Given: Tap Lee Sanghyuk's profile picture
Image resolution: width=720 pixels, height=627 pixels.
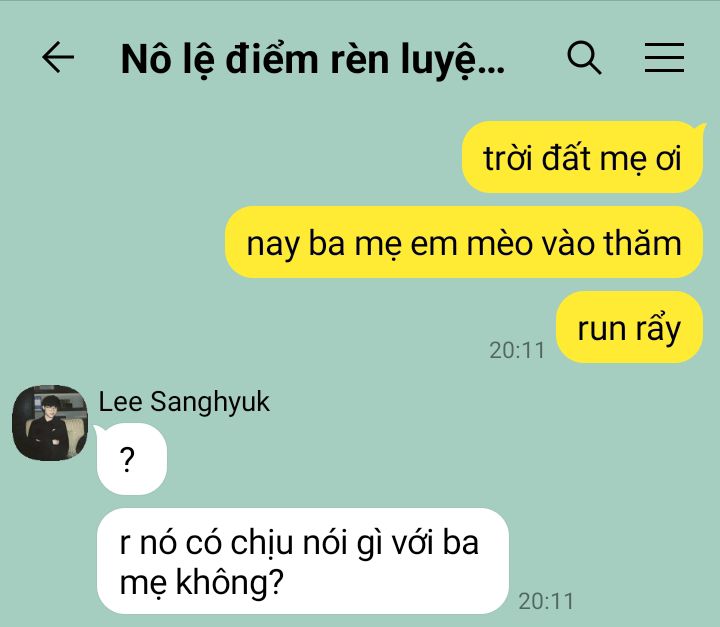Looking at the screenshot, I should 50,423.
